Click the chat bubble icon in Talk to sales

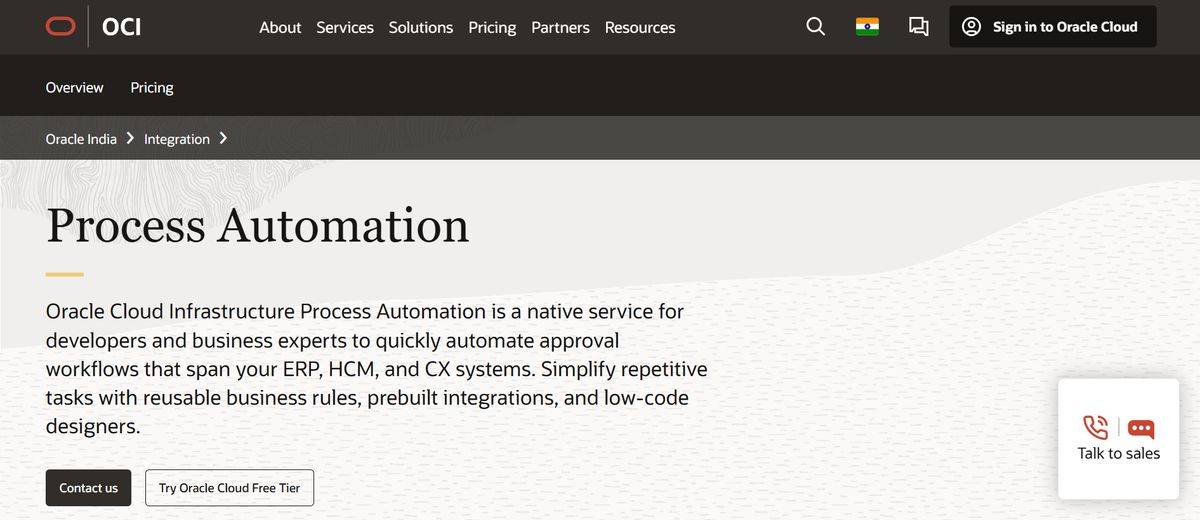click(1141, 429)
